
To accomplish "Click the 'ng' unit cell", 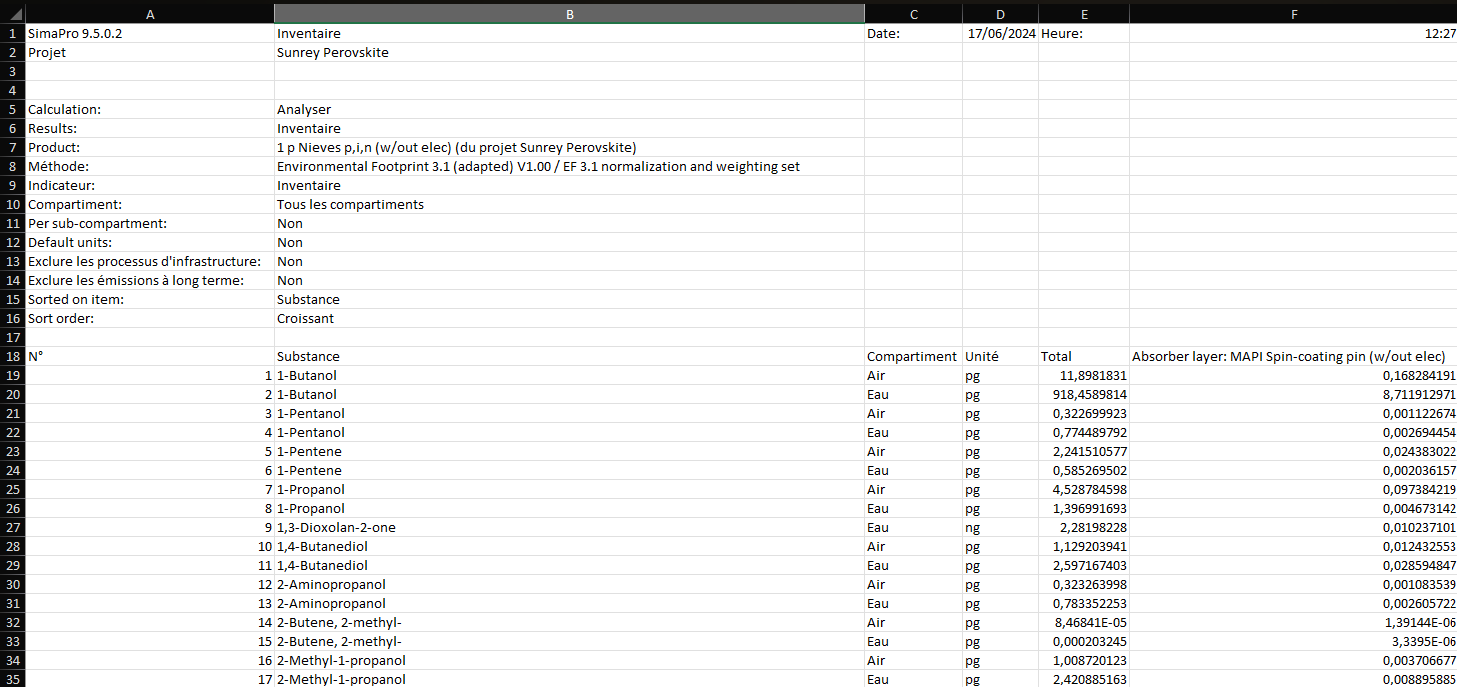I will 973,528.
